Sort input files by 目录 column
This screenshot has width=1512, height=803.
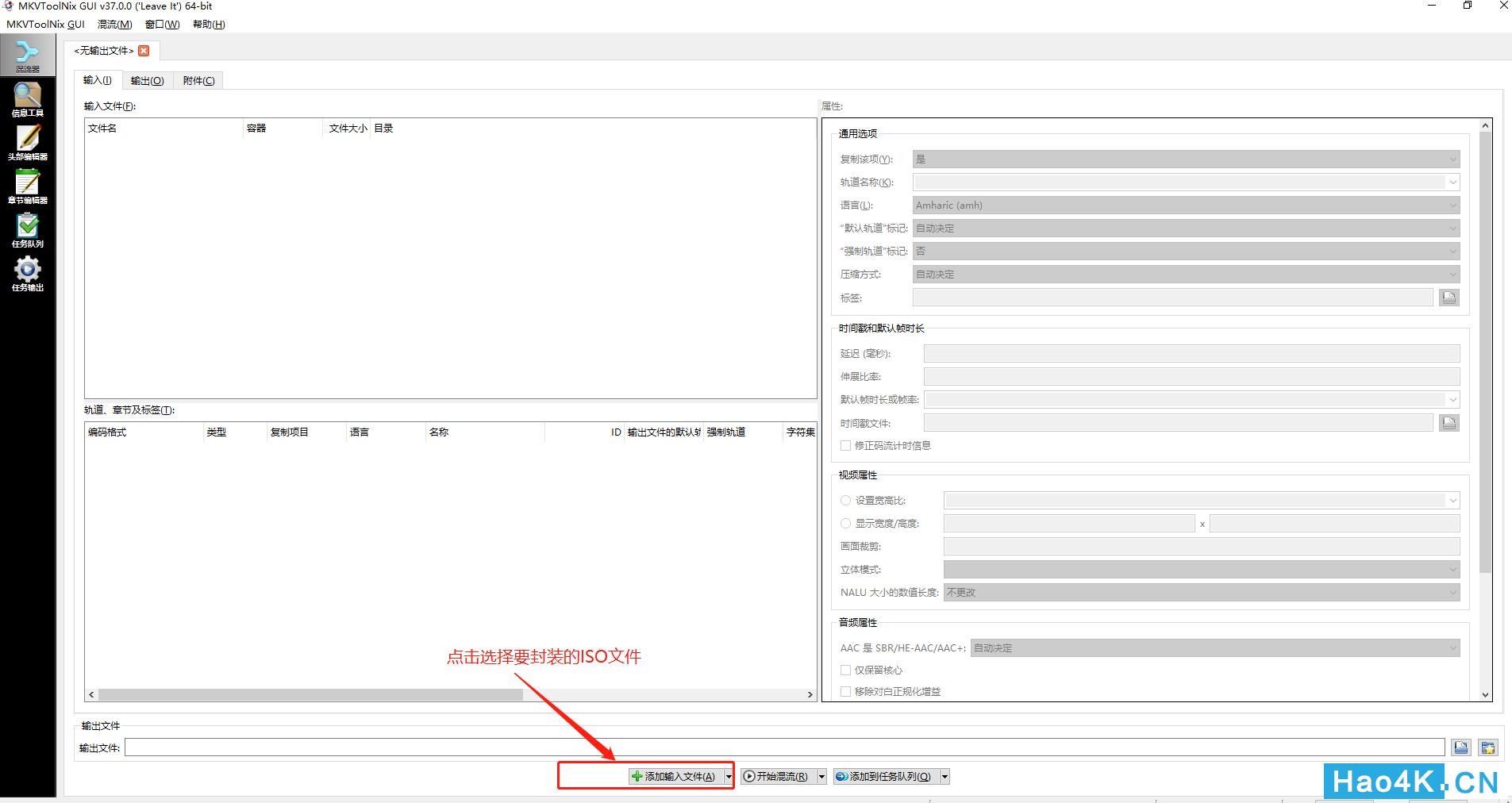coord(594,129)
